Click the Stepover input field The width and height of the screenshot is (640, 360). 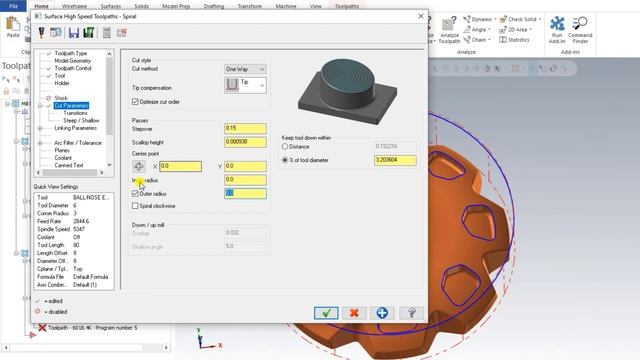click(245, 129)
